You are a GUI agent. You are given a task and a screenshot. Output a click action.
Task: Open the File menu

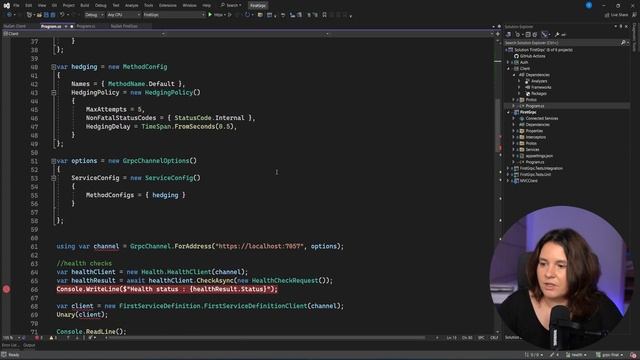tap(16, 5)
